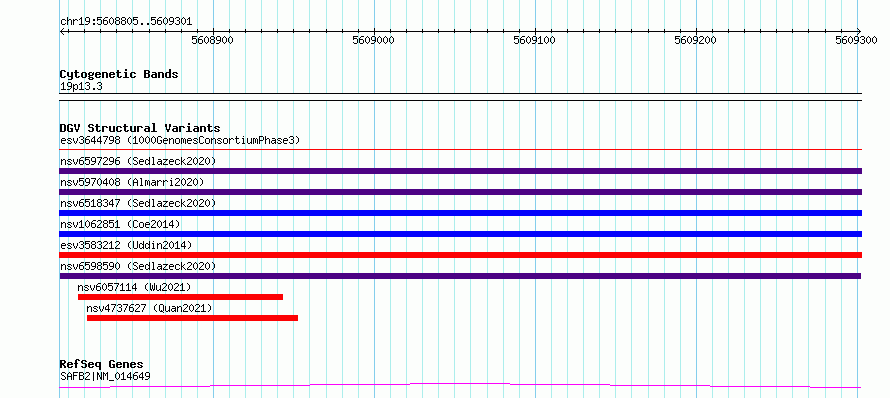Viewport: 890px width, 398px height.
Task: Click the purple nsv6598590 variant bar
Action: click(x=460, y=276)
